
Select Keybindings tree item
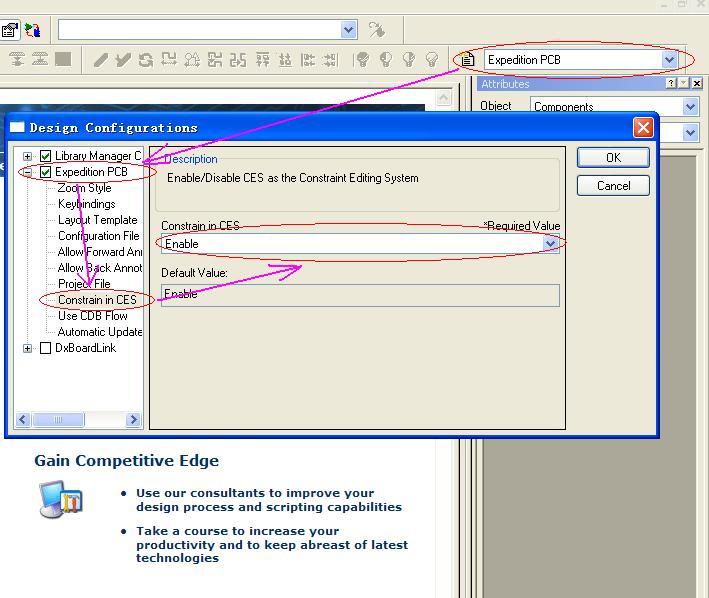click(x=86, y=204)
